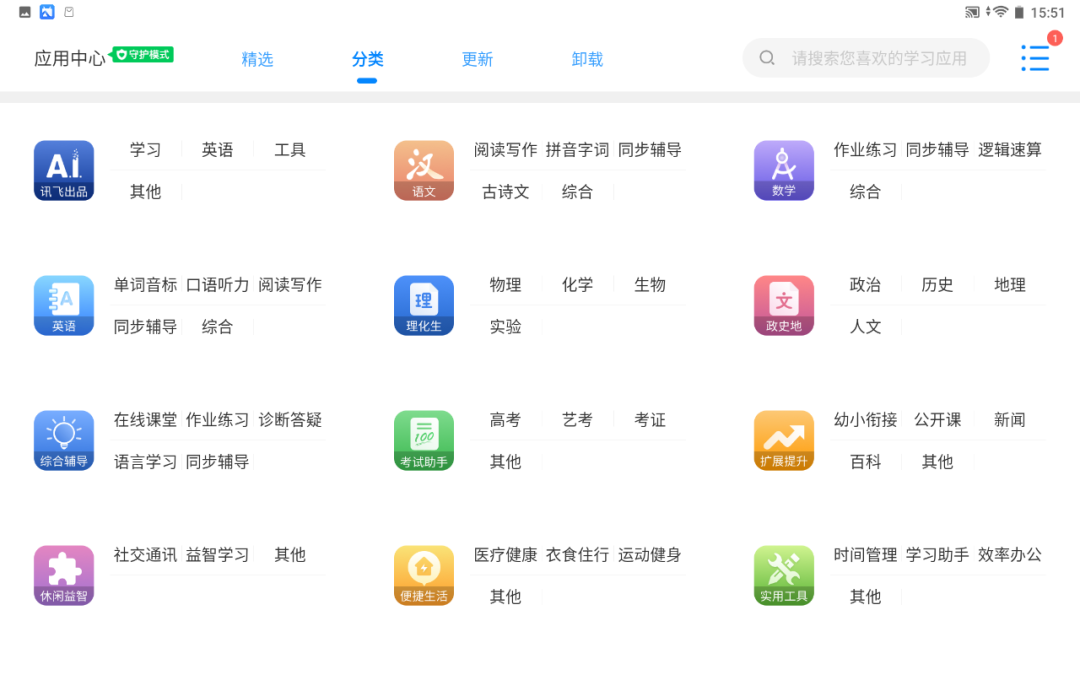Screen dimensions: 1080x675
Task: Switch to the 卸载 tab
Action: tap(588, 59)
